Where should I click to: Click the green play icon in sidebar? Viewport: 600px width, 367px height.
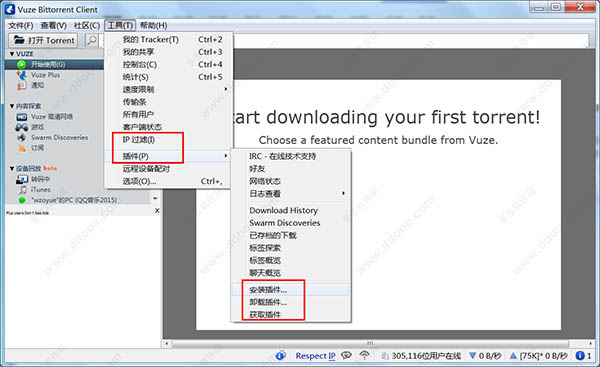(x=22, y=64)
